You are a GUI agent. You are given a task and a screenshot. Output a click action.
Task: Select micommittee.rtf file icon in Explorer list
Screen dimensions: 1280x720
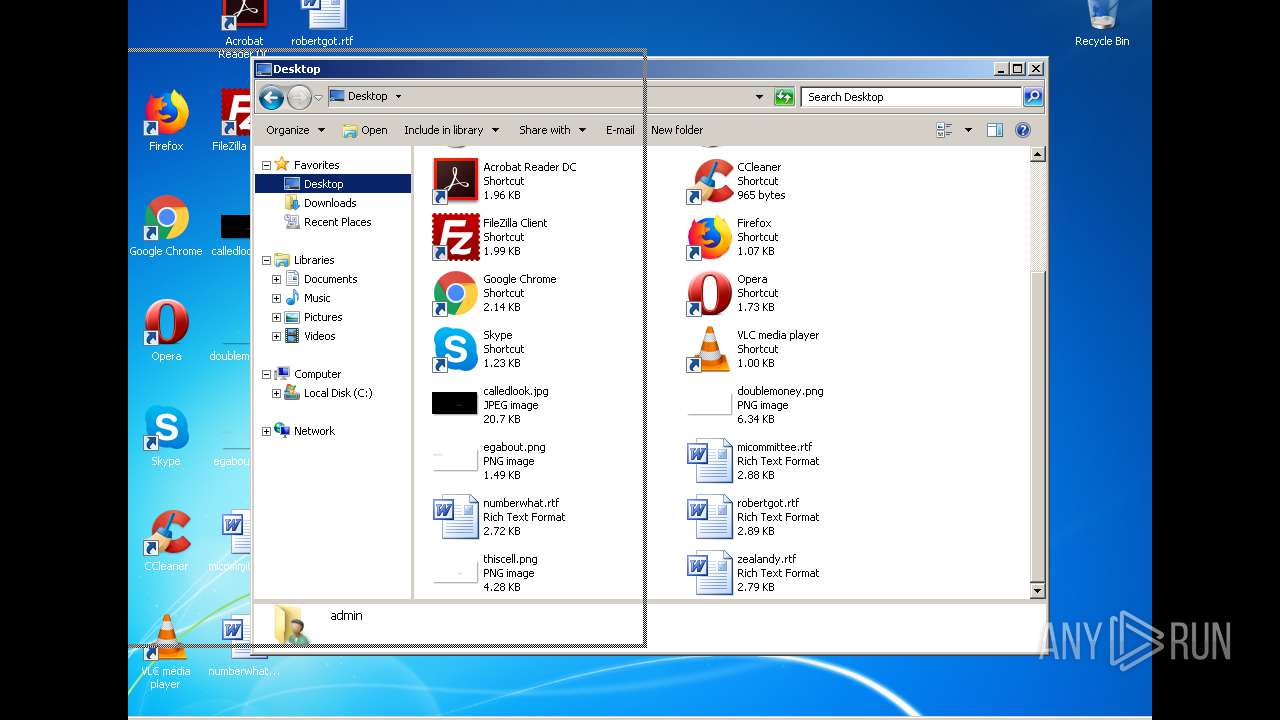pyautogui.click(x=710, y=460)
